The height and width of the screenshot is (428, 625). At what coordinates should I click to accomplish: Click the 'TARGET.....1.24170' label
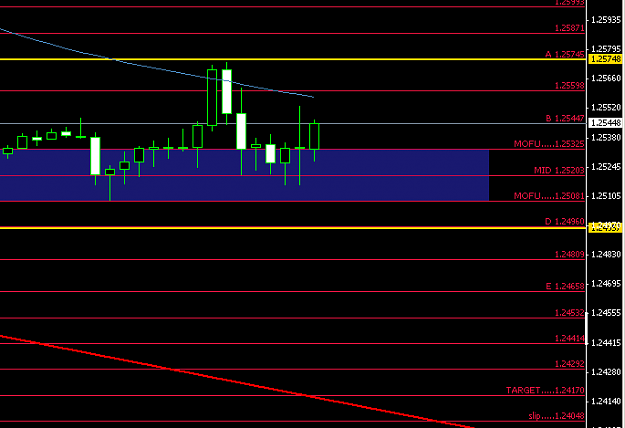pos(545,390)
